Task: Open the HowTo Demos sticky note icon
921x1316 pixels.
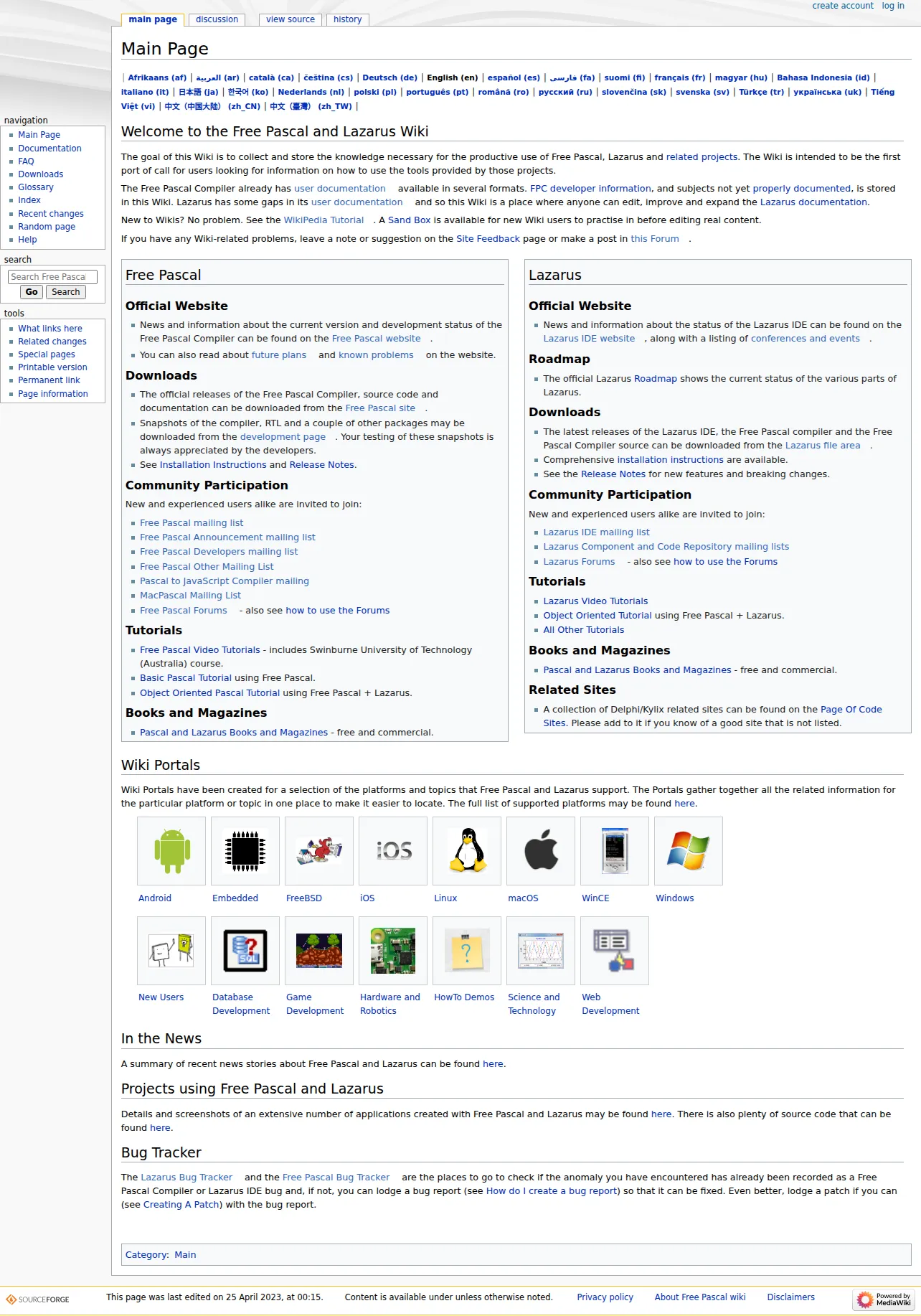Action: (467, 951)
